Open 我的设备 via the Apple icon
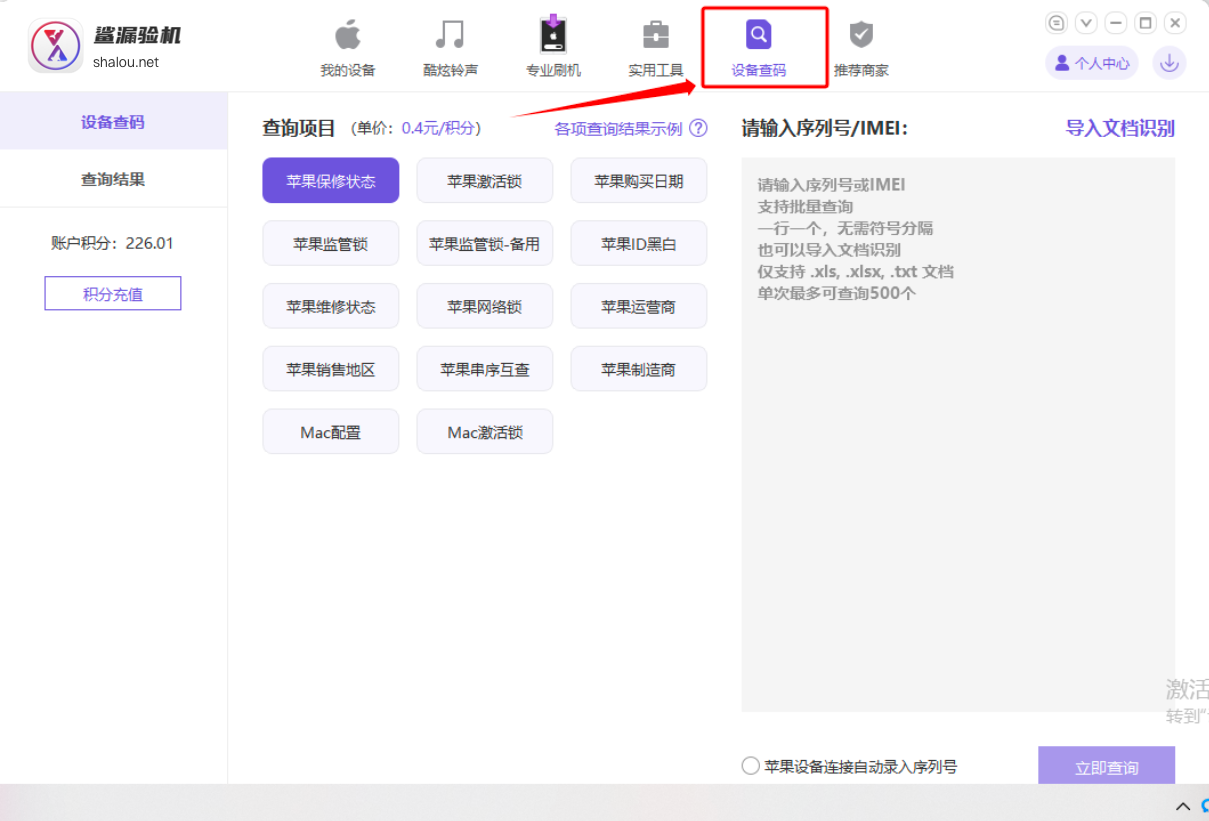This screenshot has width=1209, height=821. 348,36
